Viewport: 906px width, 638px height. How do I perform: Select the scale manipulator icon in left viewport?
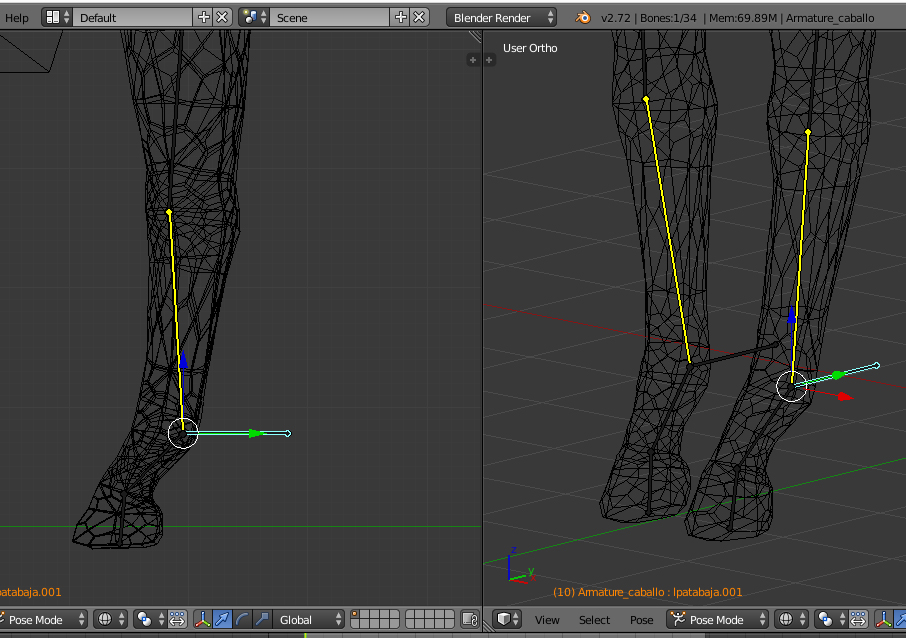pos(261,620)
